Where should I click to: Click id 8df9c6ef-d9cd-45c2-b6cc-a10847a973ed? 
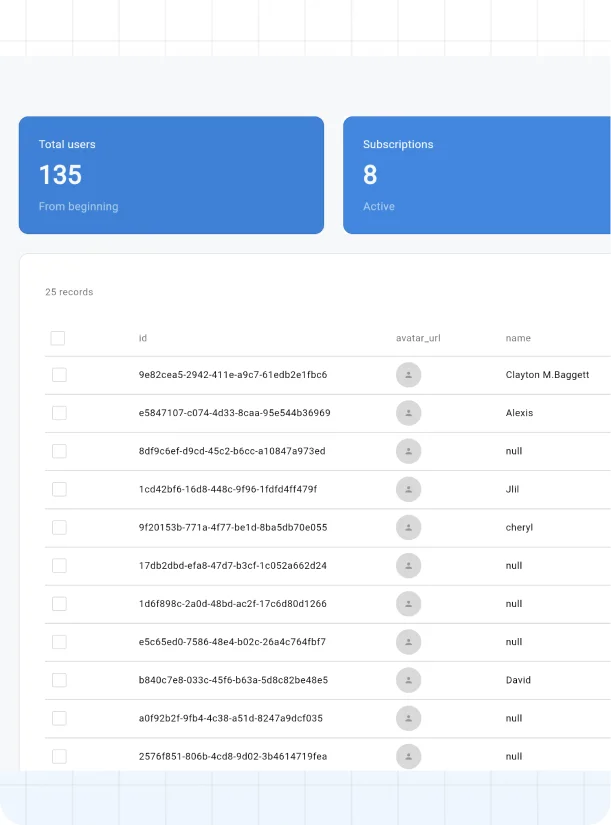[232, 451]
